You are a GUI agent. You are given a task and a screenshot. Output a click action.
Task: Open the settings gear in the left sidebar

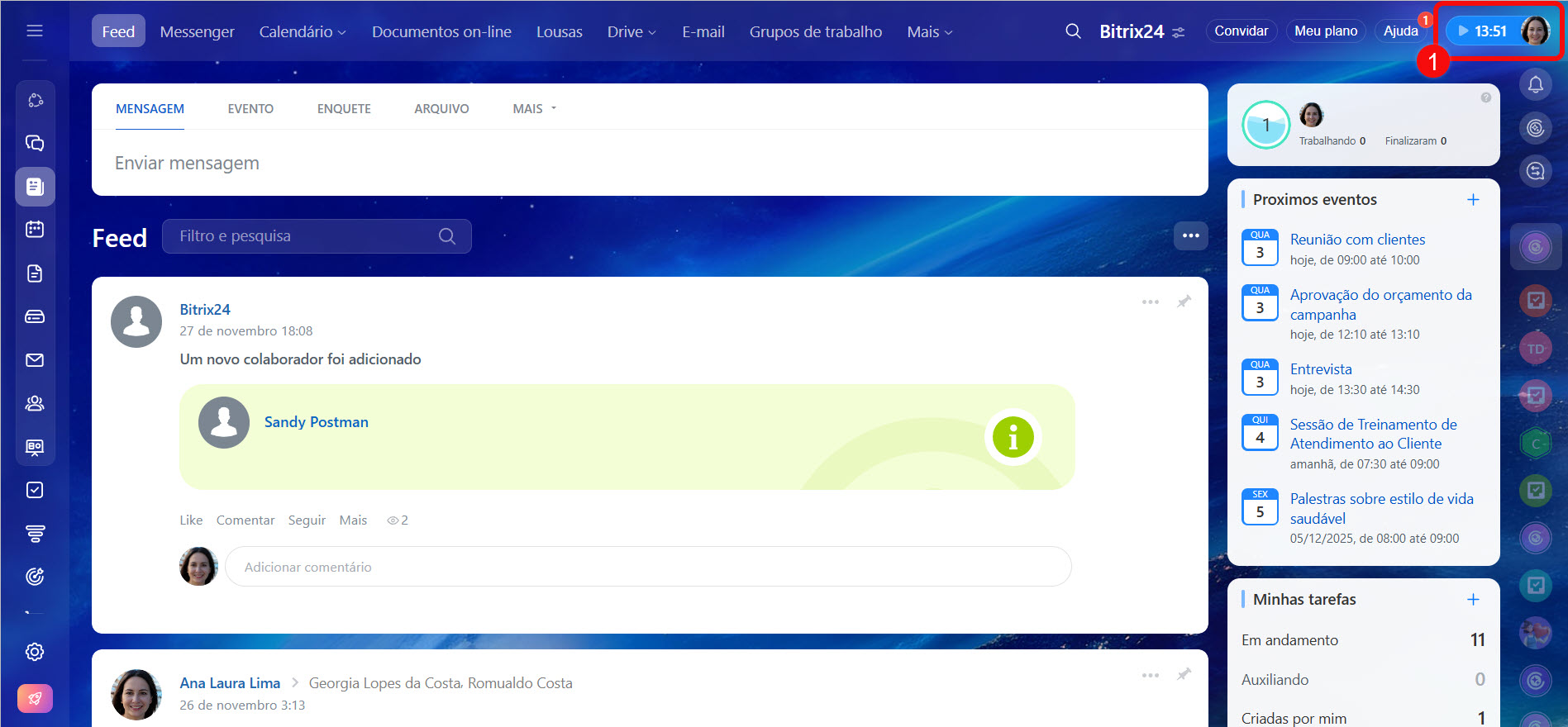pos(35,652)
